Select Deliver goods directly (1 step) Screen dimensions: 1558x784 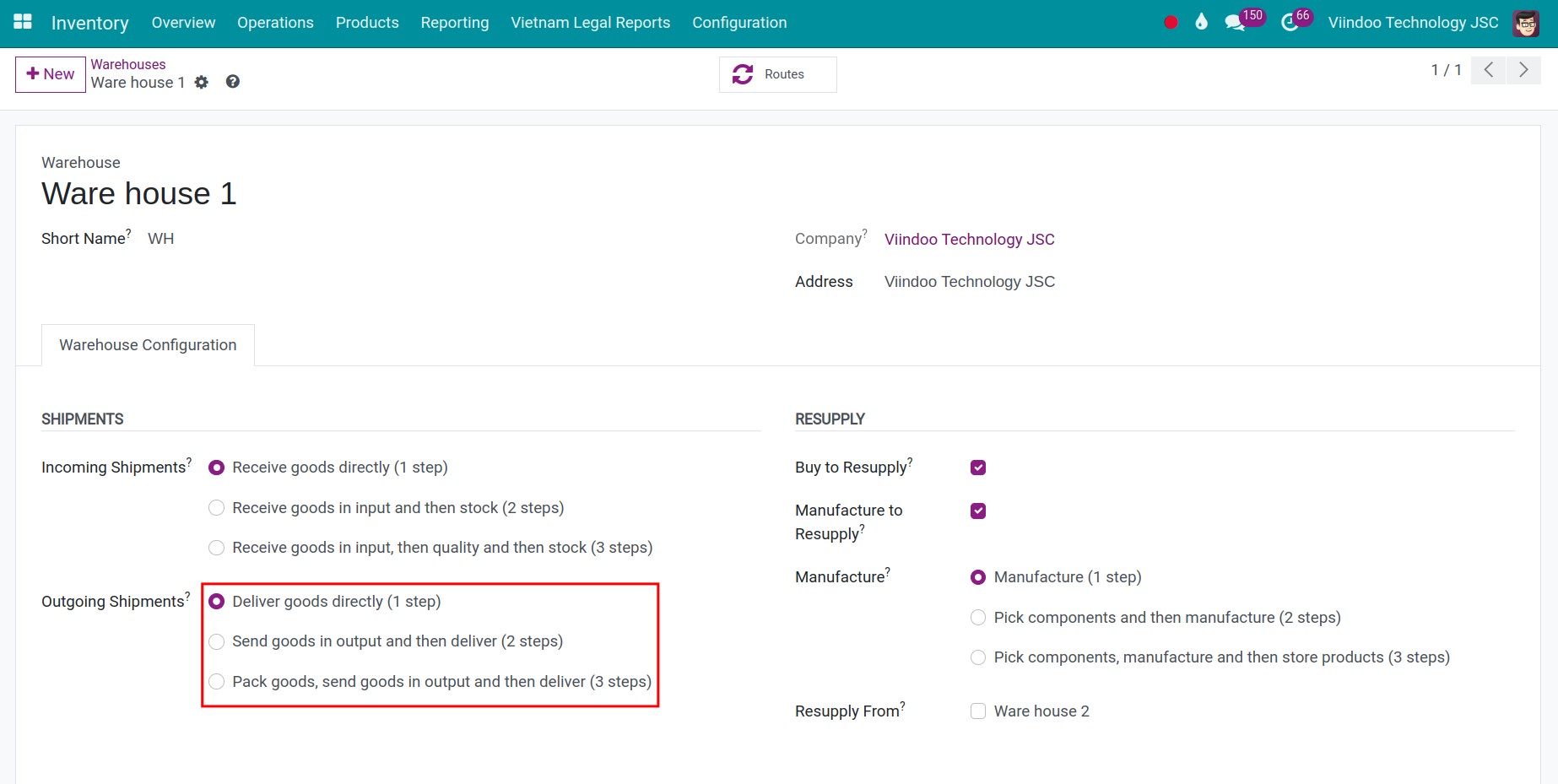[217, 602]
